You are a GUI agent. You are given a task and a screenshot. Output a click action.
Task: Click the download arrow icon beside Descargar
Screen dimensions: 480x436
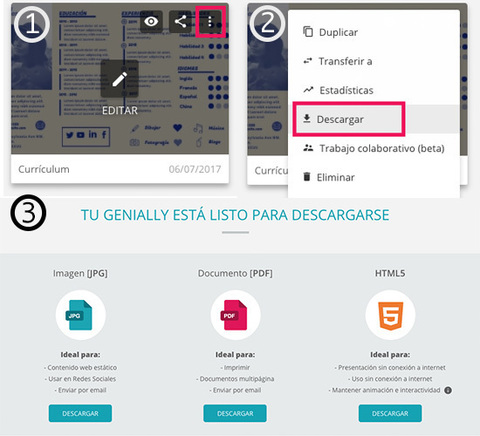click(307, 118)
